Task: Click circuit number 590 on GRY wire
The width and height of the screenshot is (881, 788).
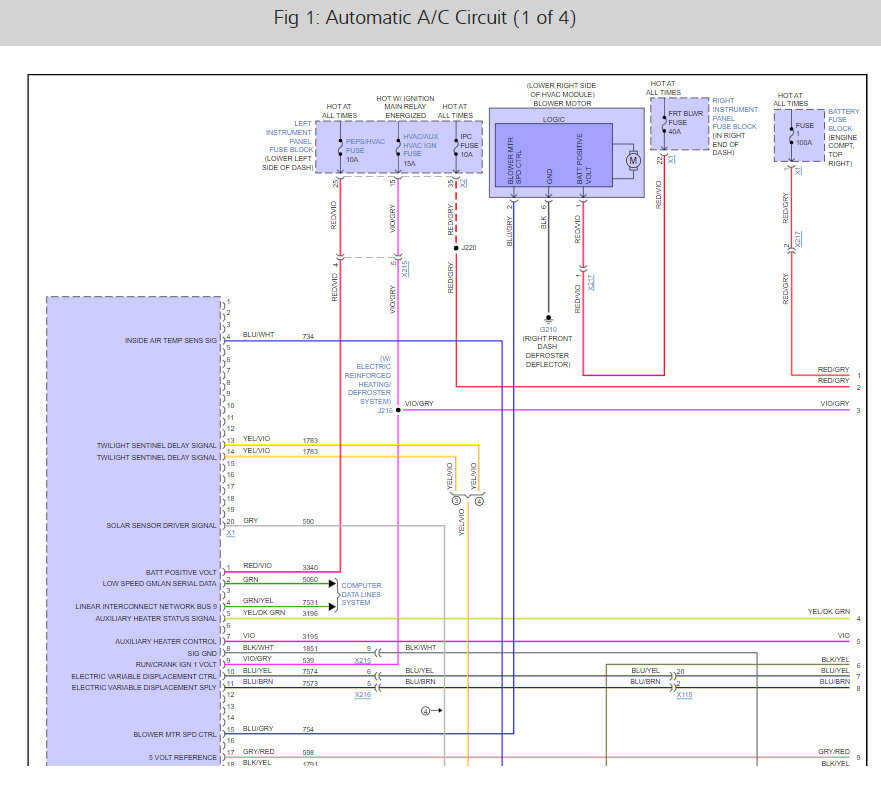Action: coord(308,521)
